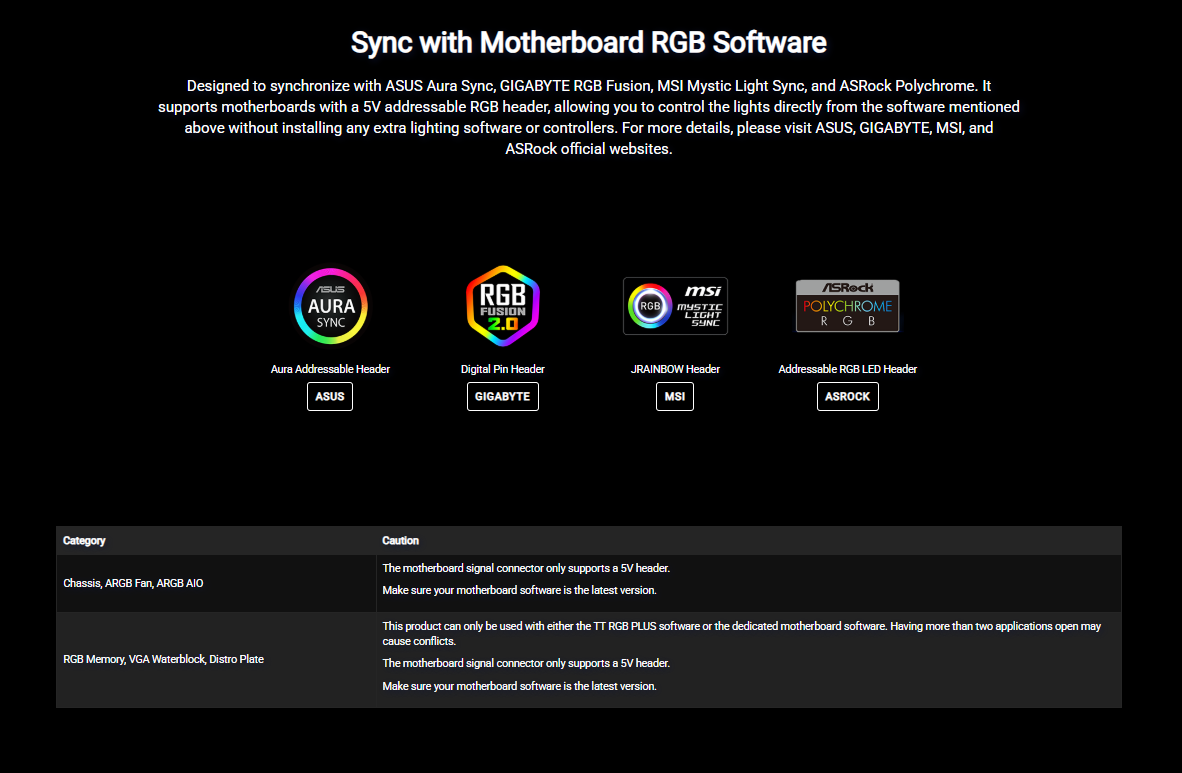
Task: Click the Digital Pin Header label
Action: click(x=502, y=369)
